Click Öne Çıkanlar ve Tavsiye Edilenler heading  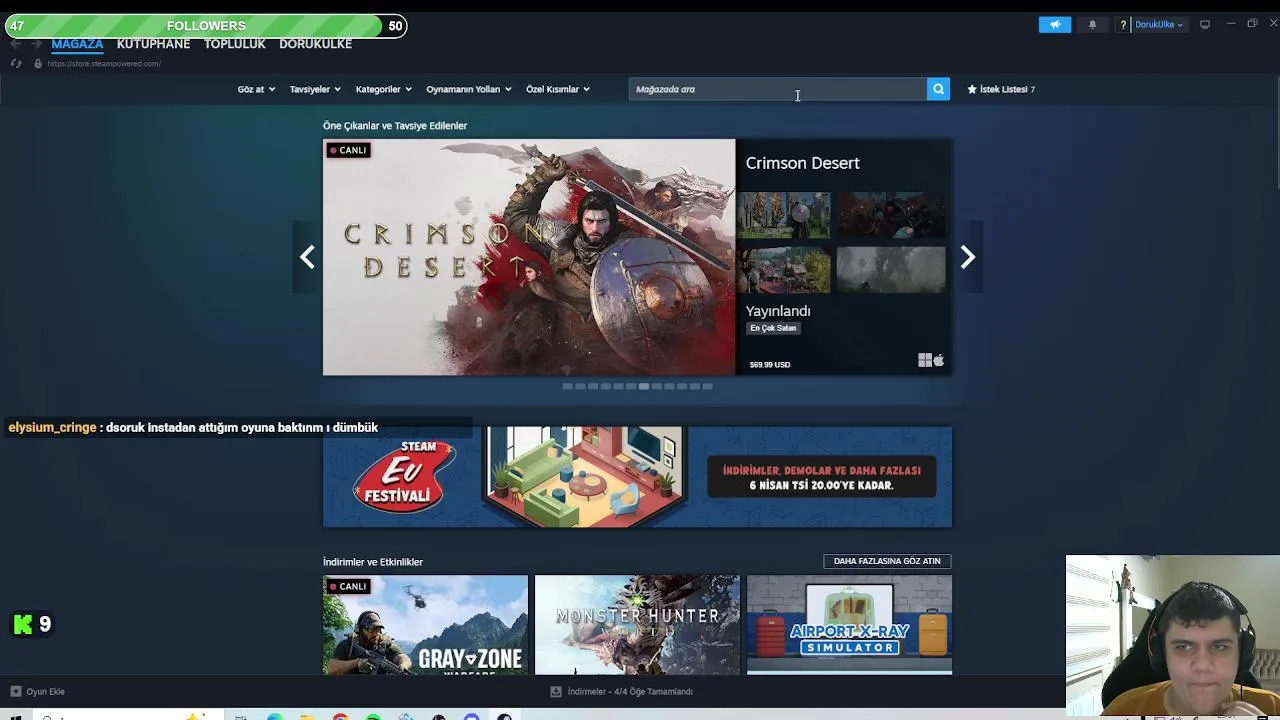click(395, 126)
